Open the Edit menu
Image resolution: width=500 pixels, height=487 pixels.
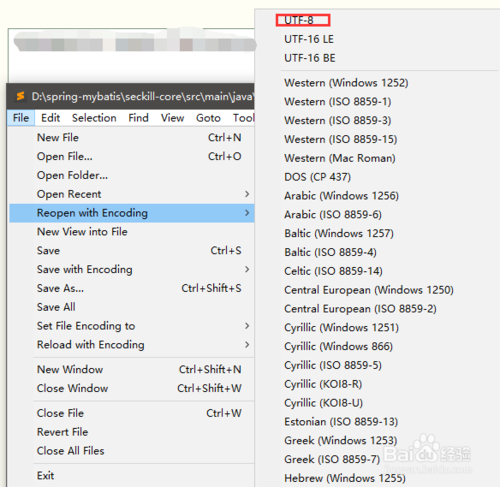[x=50, y=118]
